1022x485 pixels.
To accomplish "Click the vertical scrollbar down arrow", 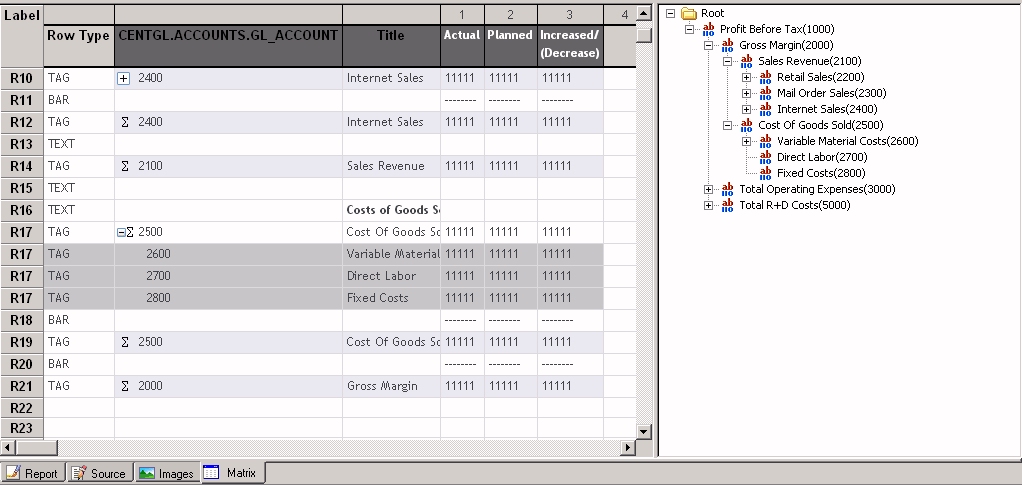I will [644, 432].
